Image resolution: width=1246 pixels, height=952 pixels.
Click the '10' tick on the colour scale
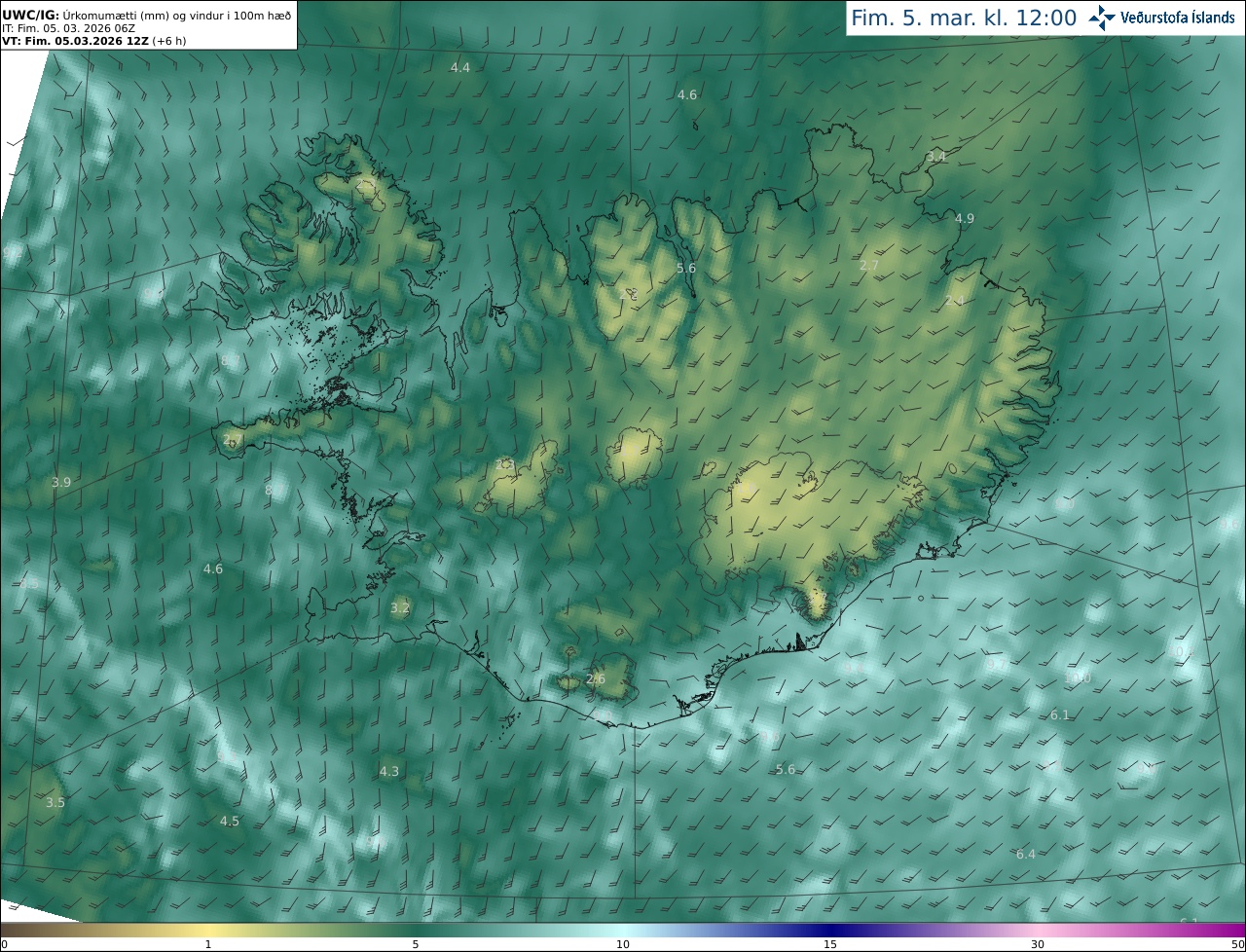click(x=623, y=944)
